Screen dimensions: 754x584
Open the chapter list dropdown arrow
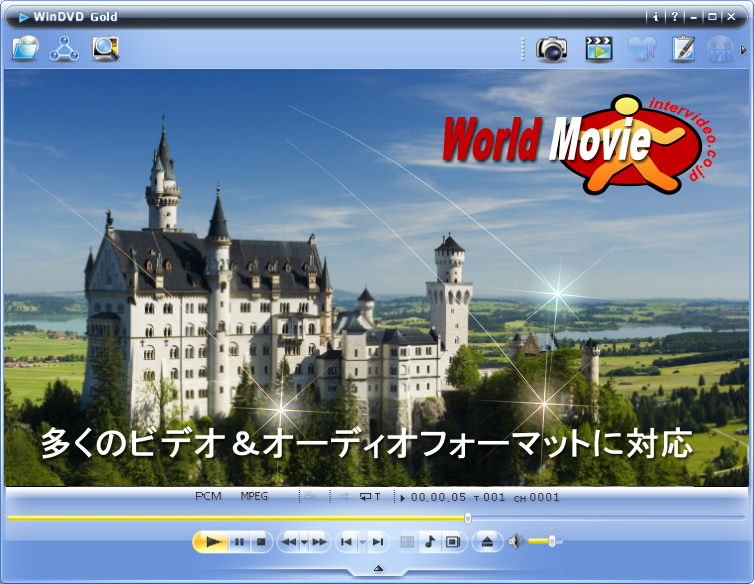363,542
